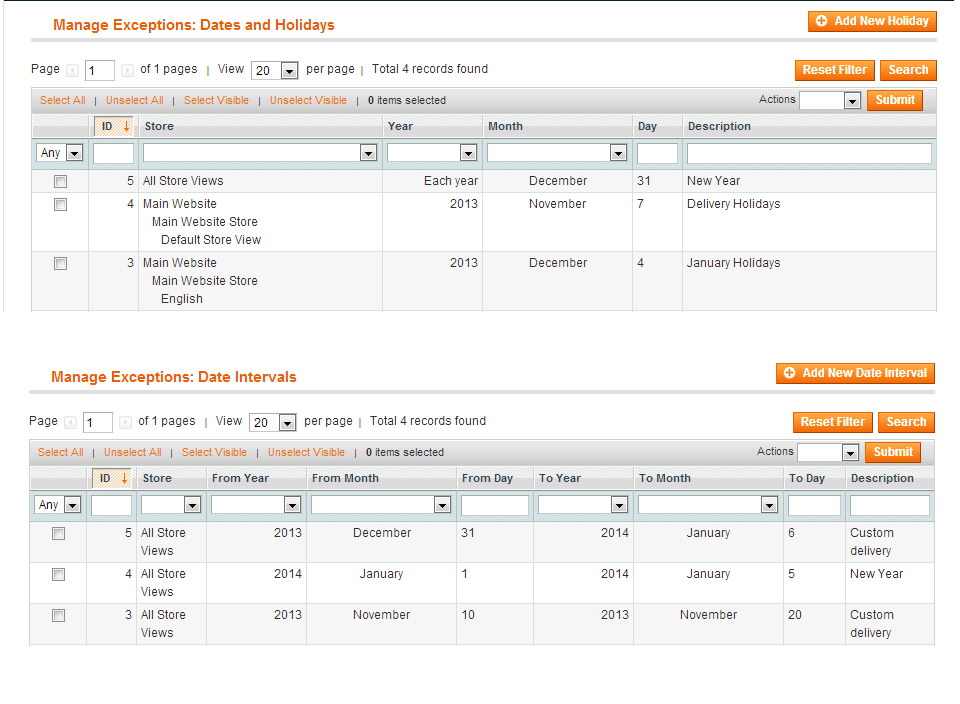Click the next page arrow in Date Intervals grid
The width and height of the screenshot is (960, 704).
tap(125, 421)
